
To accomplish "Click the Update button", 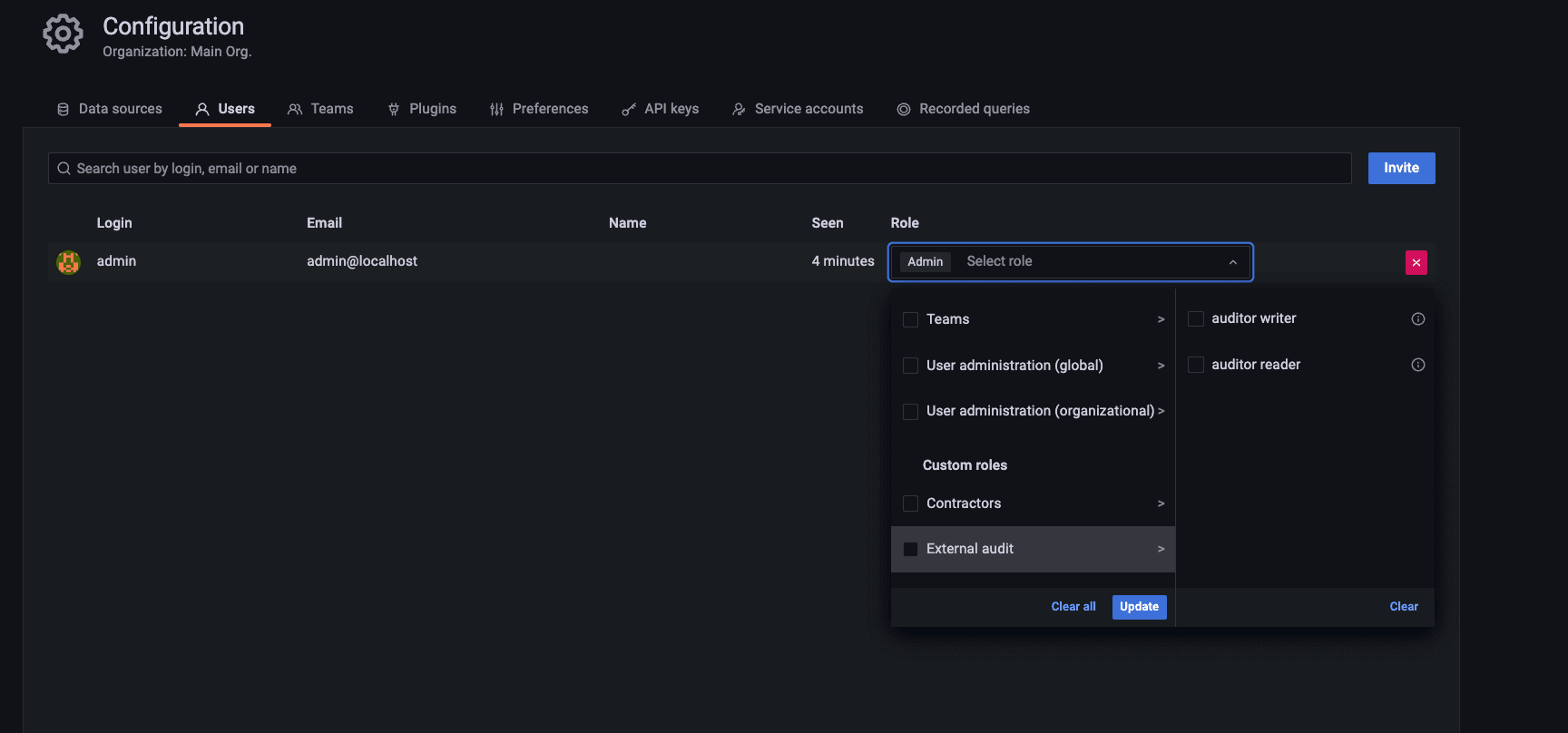I will coord(1139,607).
